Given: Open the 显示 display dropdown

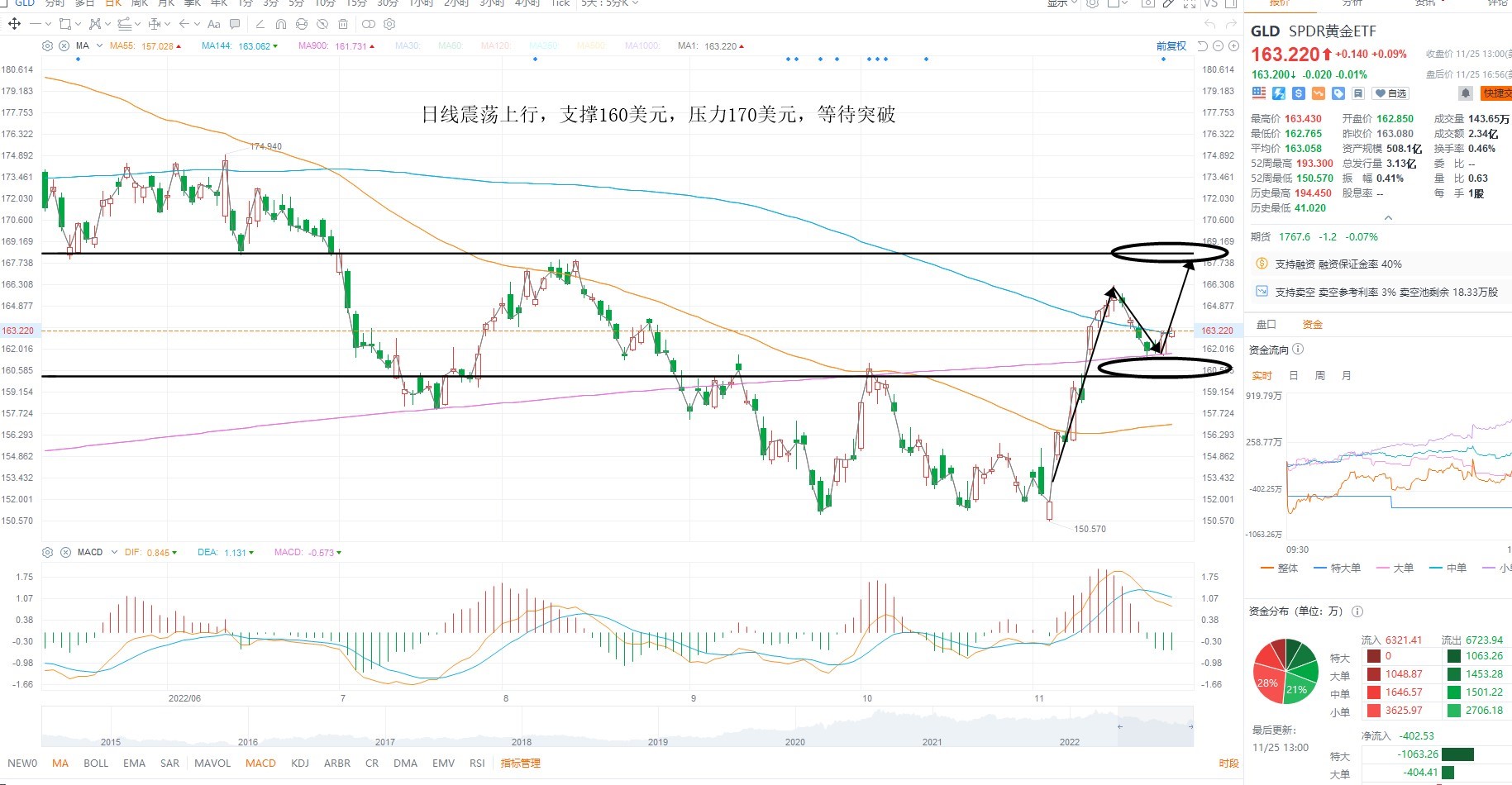Looking at the screenshot, I should pos(1062,3).
